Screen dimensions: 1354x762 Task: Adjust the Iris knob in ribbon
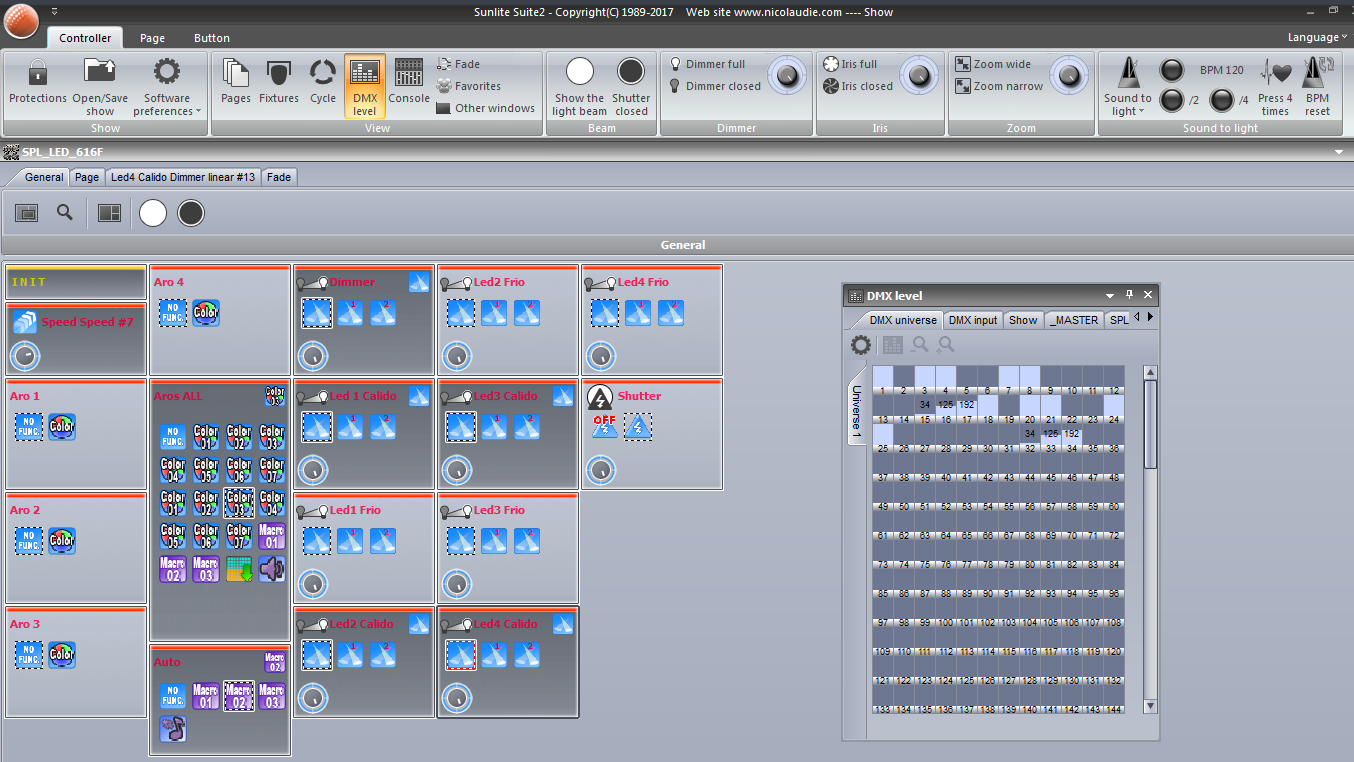point(919,75)
